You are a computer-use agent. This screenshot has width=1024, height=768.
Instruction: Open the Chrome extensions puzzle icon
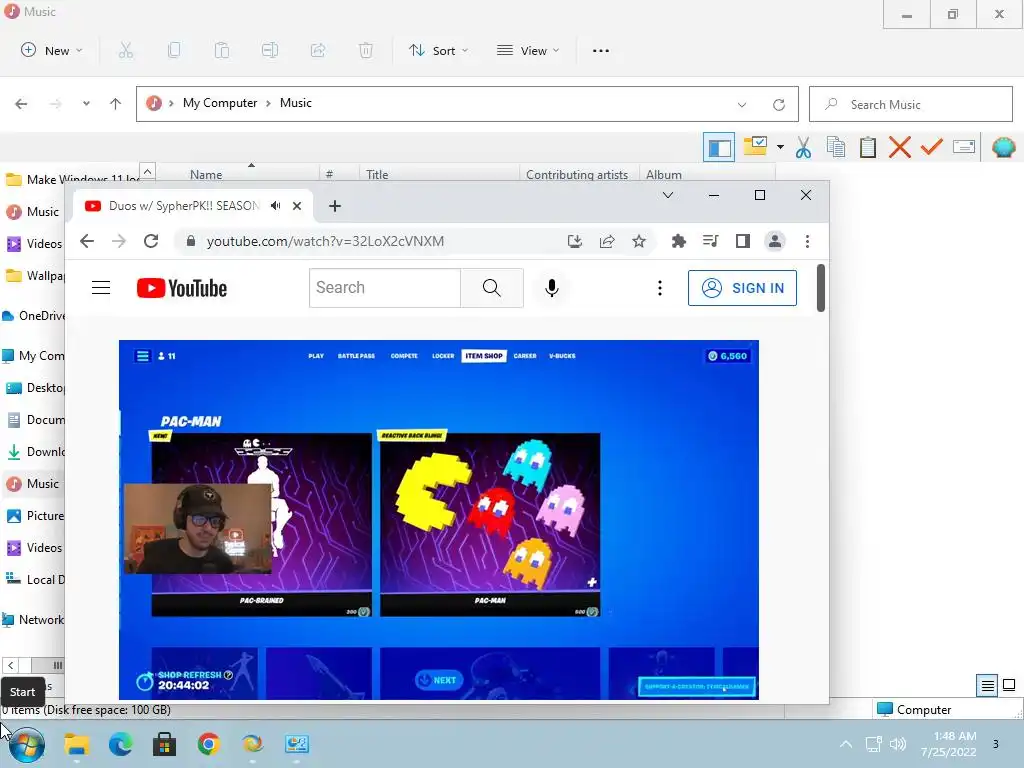point(679,242)
